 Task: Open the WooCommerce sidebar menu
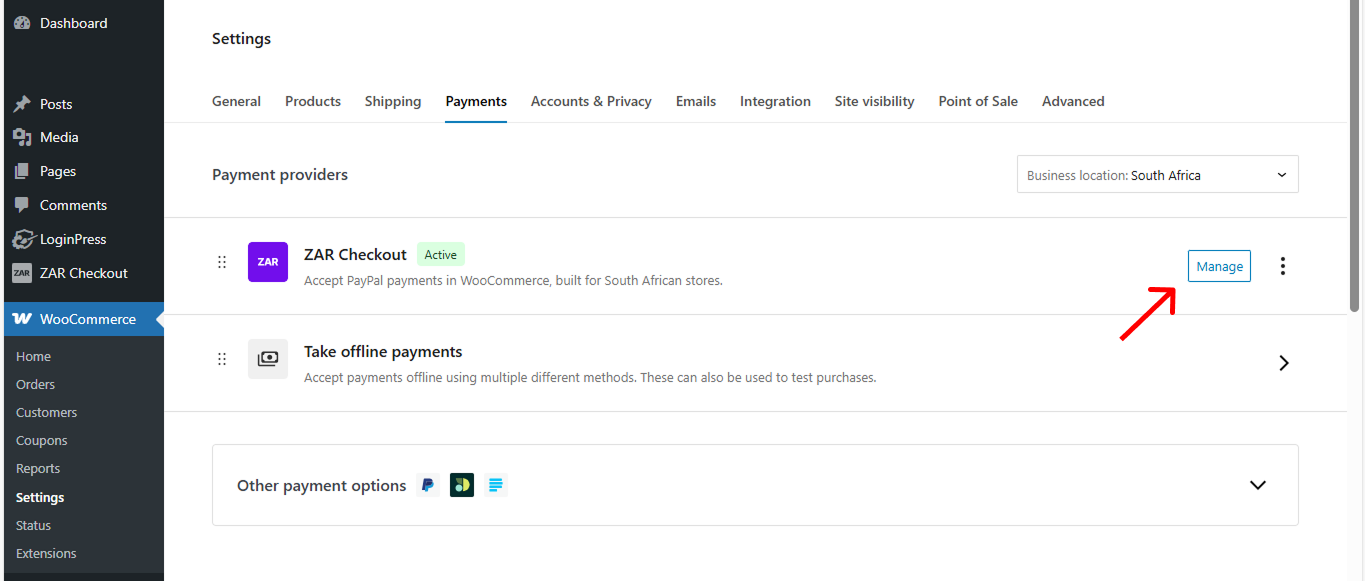pyautogui.click(x=82, y=319)
